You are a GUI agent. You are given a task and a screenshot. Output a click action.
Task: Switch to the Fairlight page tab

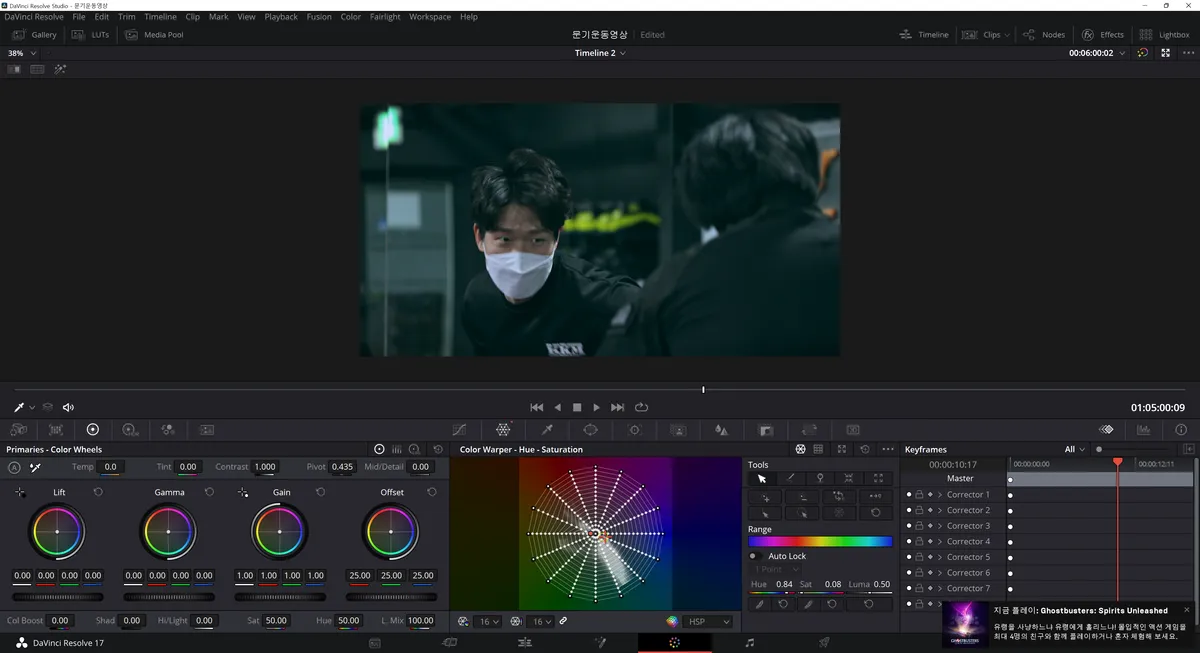tap(750, 643)
